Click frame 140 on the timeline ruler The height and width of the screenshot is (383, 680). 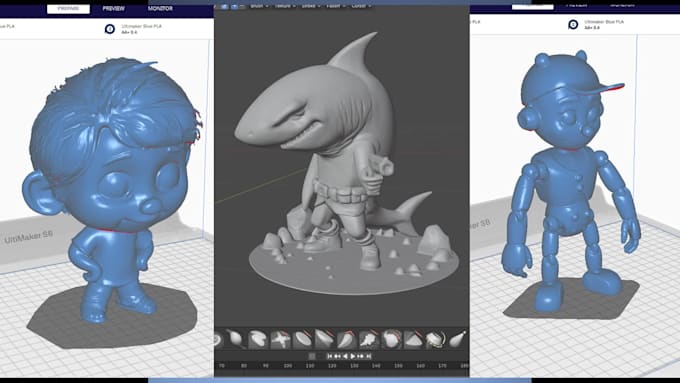(x=376, y=366)
